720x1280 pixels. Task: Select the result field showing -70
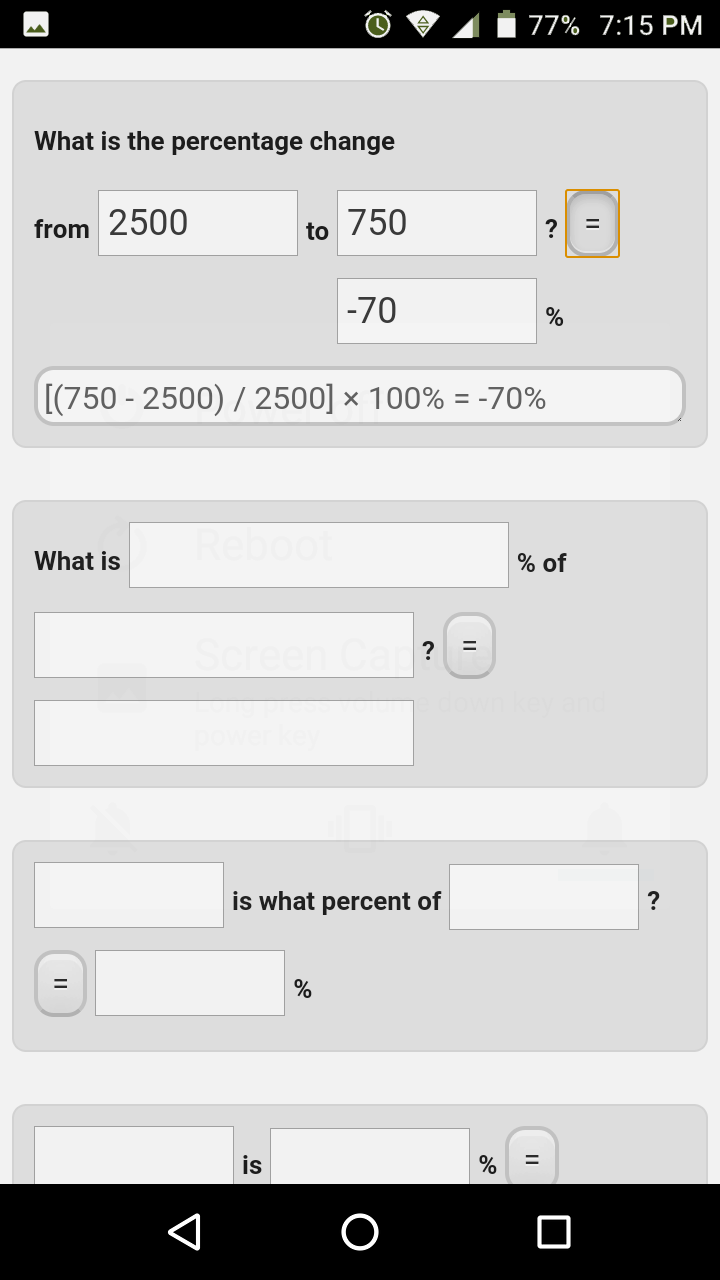(x=436, y=310)
